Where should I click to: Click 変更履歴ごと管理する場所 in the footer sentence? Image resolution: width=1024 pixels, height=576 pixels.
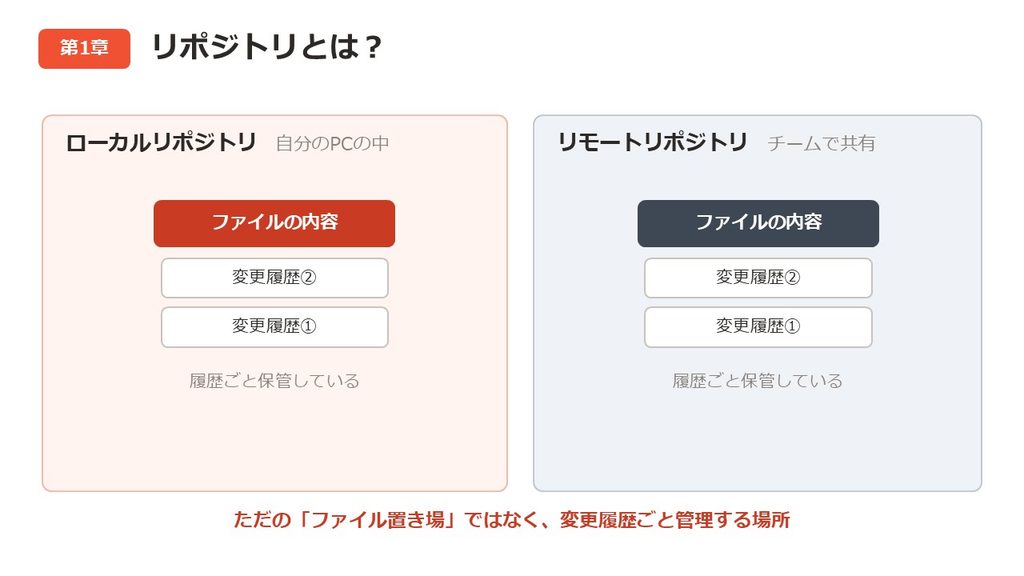[675, 520]
